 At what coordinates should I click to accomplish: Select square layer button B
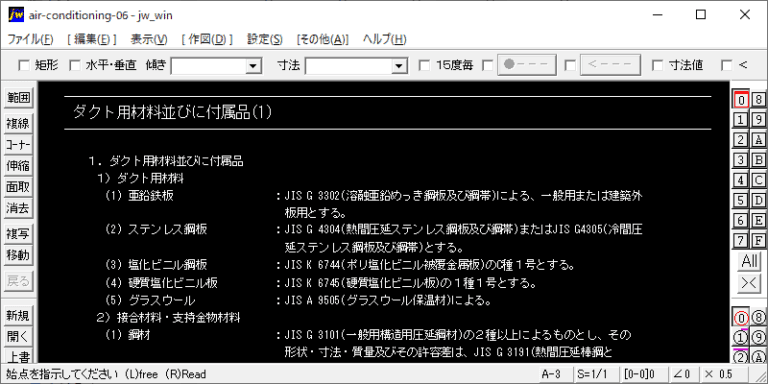(x=758, y=160)
